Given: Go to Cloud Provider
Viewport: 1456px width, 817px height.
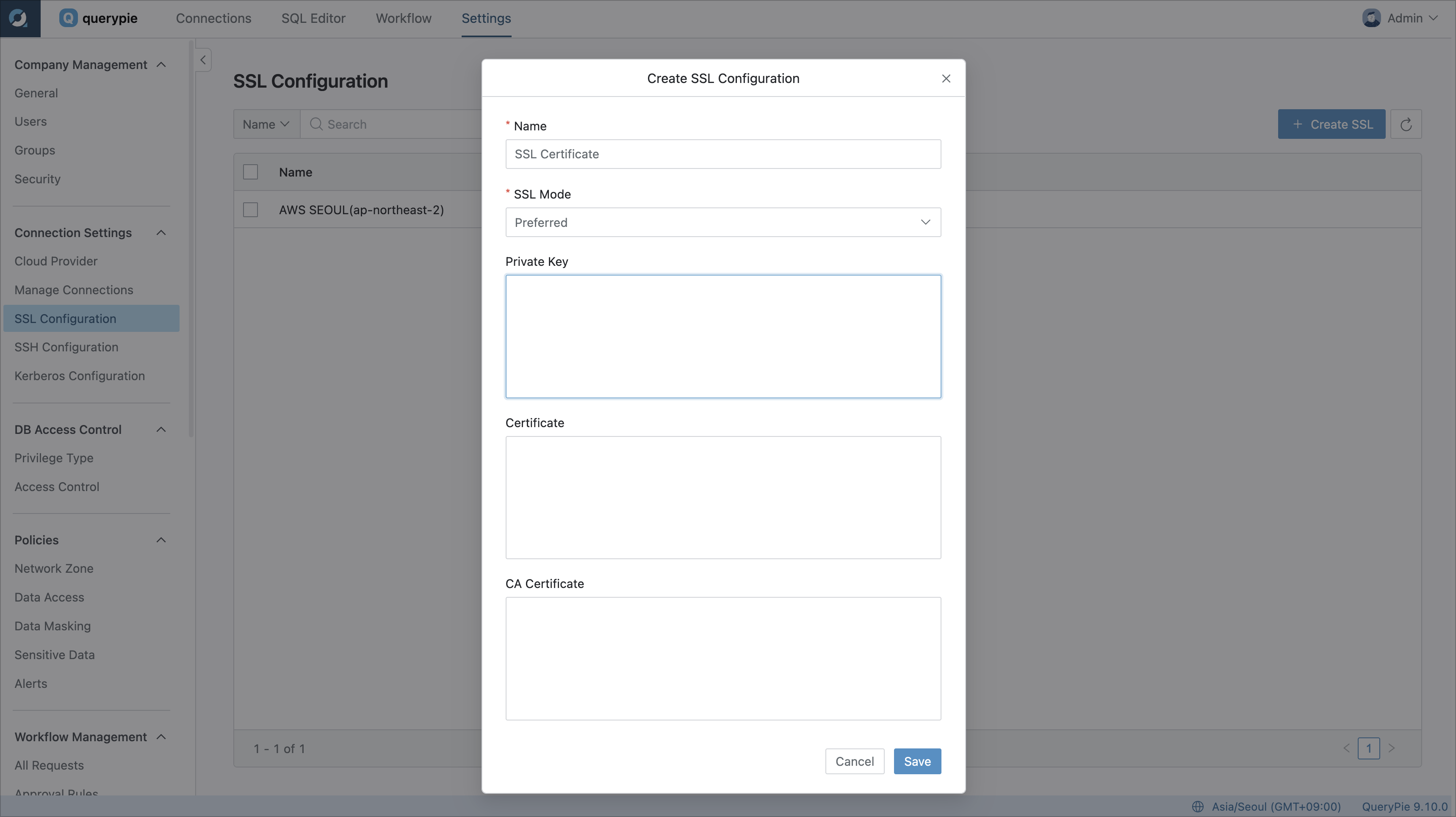Looking at the screenshot, I should (56, 261).
